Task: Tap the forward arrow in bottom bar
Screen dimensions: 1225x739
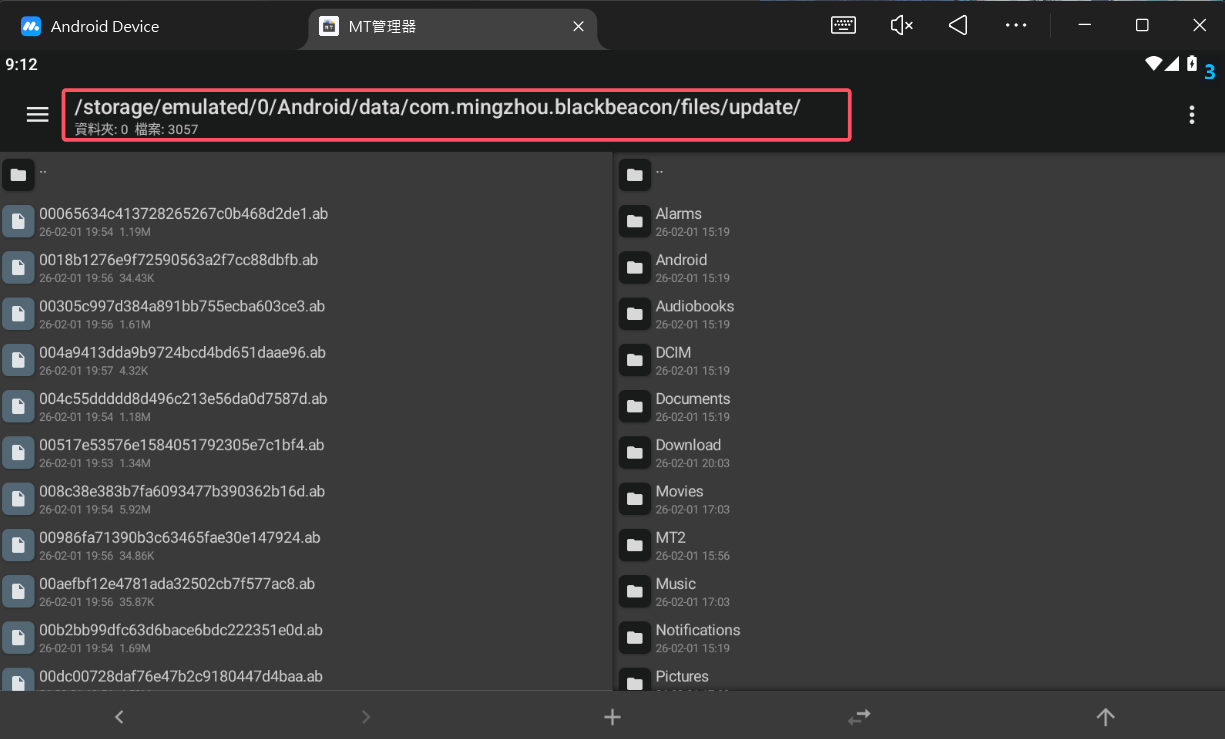Action: coord(366,716)
